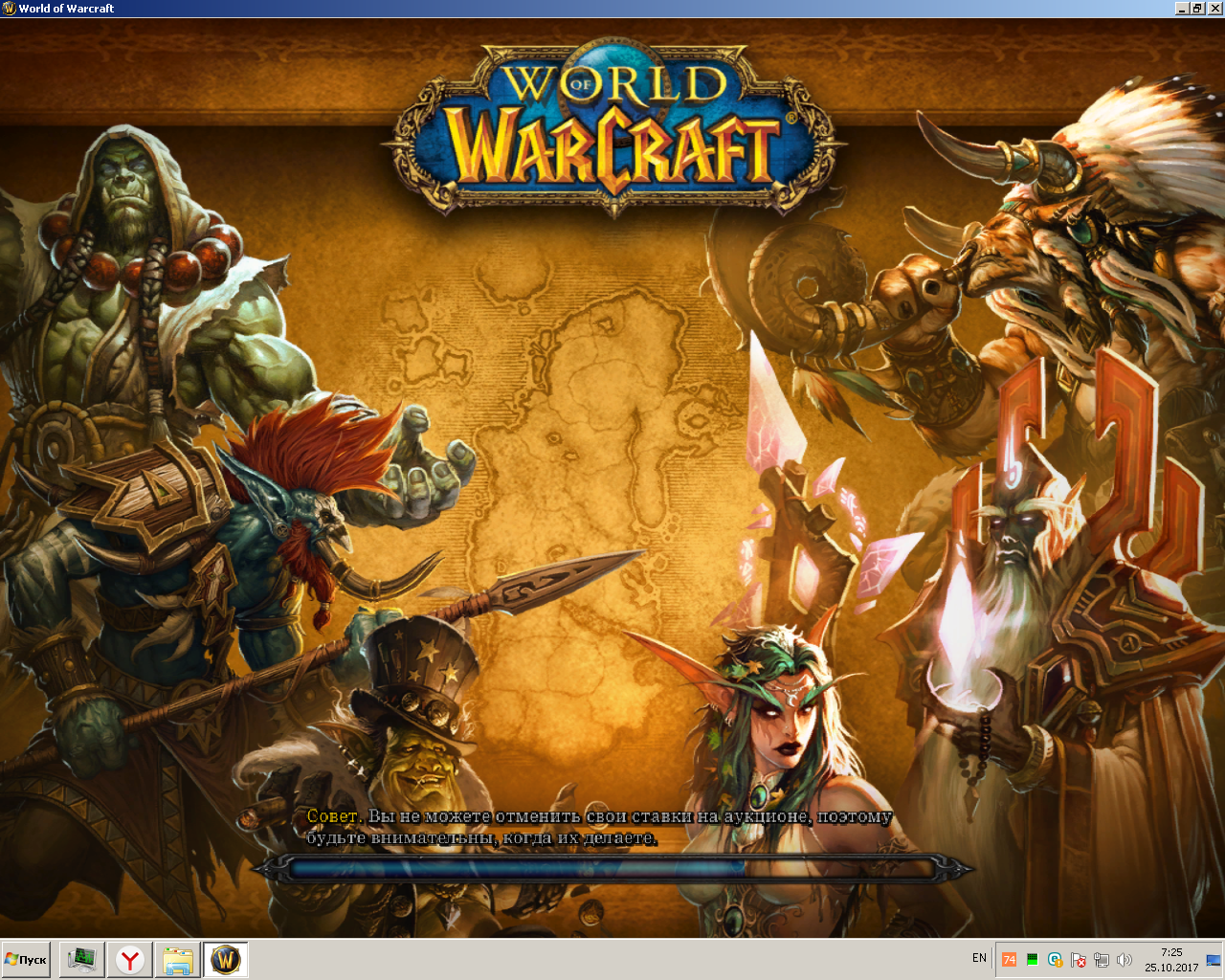Click the loading progress bar
This screenshot has width=1225, height=980.
coord(612,868)
